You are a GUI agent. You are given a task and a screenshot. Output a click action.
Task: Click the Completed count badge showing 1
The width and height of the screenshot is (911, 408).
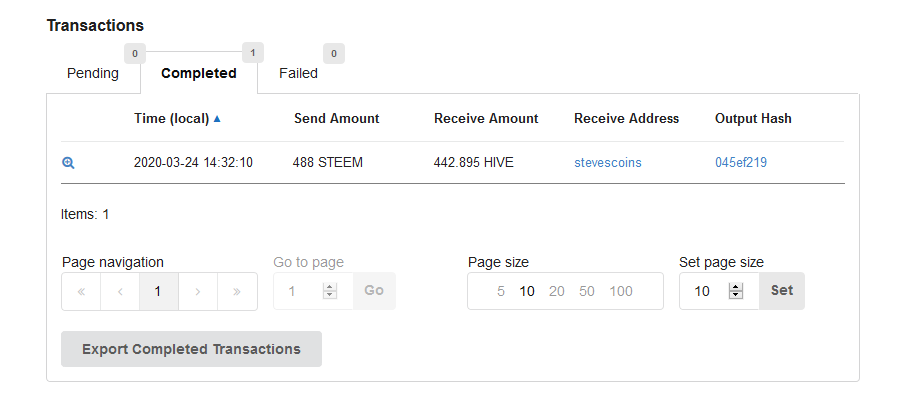coord(253,52)
